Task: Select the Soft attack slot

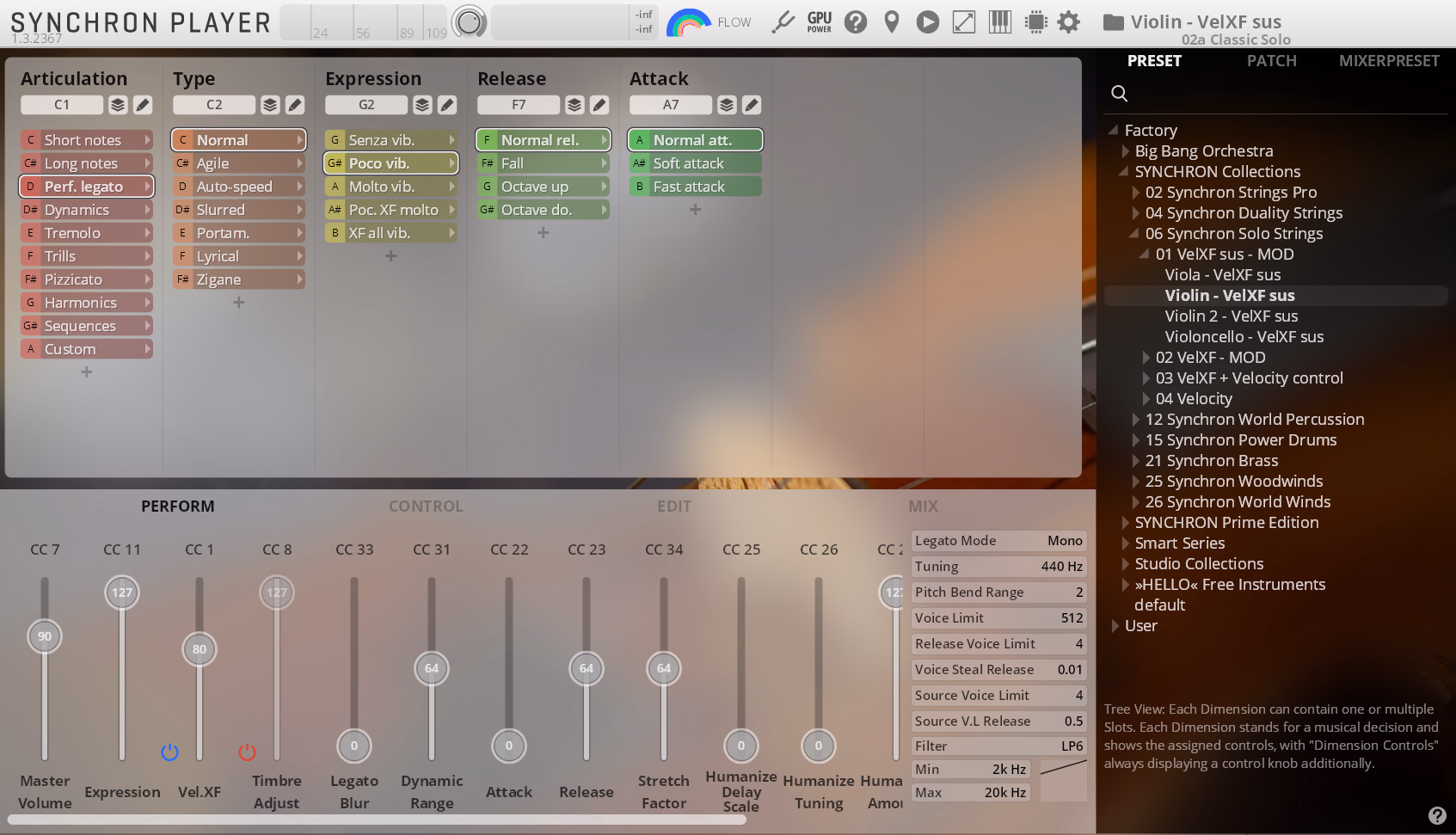Action: click(696, 163)
